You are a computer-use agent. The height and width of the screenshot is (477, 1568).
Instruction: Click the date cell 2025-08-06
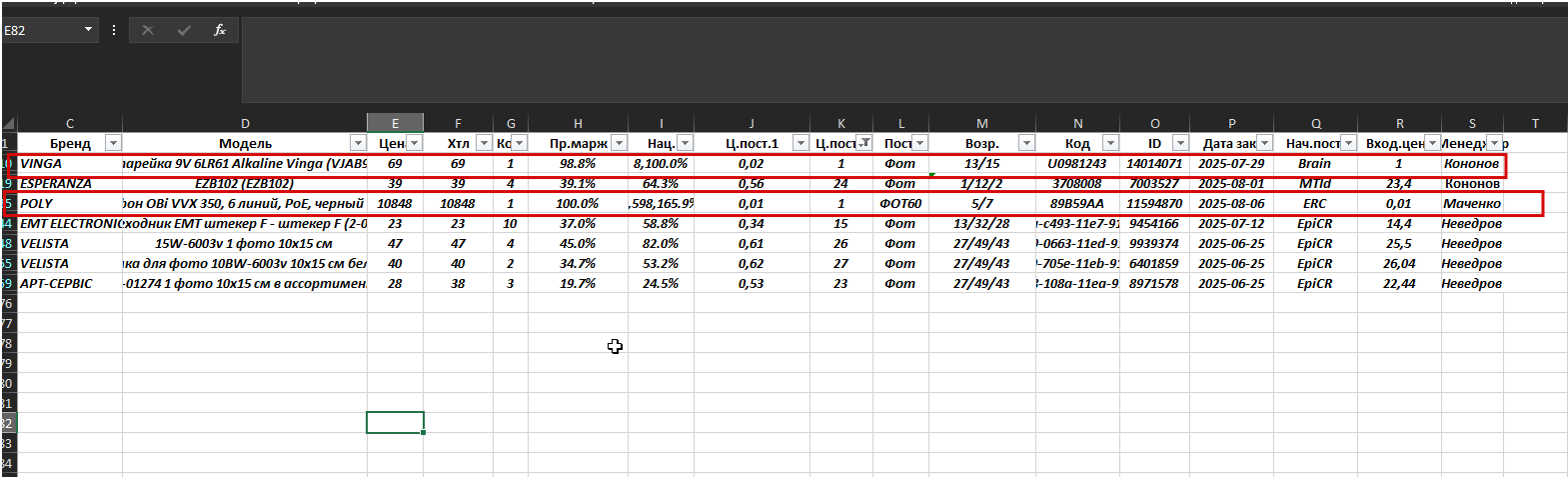[x=1231, y=203]
